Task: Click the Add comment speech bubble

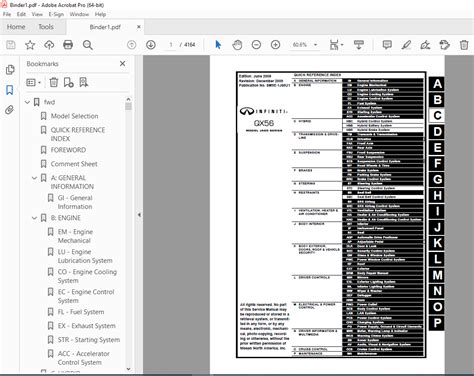Action: click(387, 45)
